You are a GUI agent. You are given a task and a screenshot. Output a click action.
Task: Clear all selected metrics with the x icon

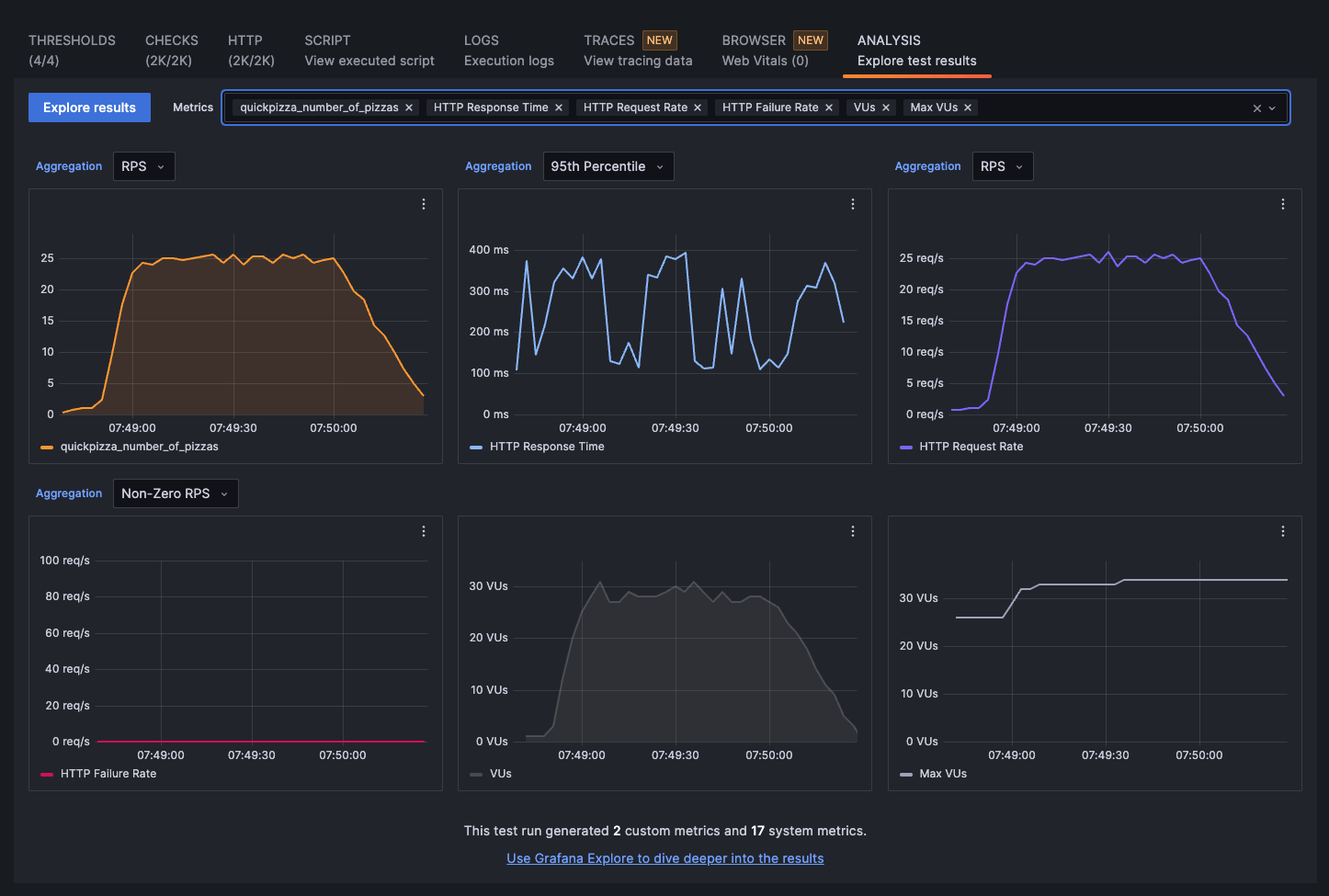pos(1257,108)
